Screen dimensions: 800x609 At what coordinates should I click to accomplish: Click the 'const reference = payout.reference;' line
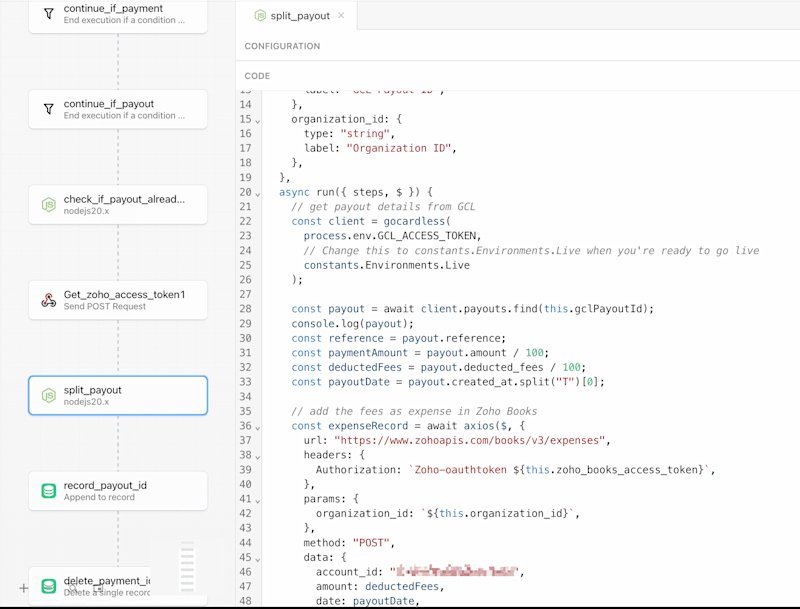coord(398,338)
